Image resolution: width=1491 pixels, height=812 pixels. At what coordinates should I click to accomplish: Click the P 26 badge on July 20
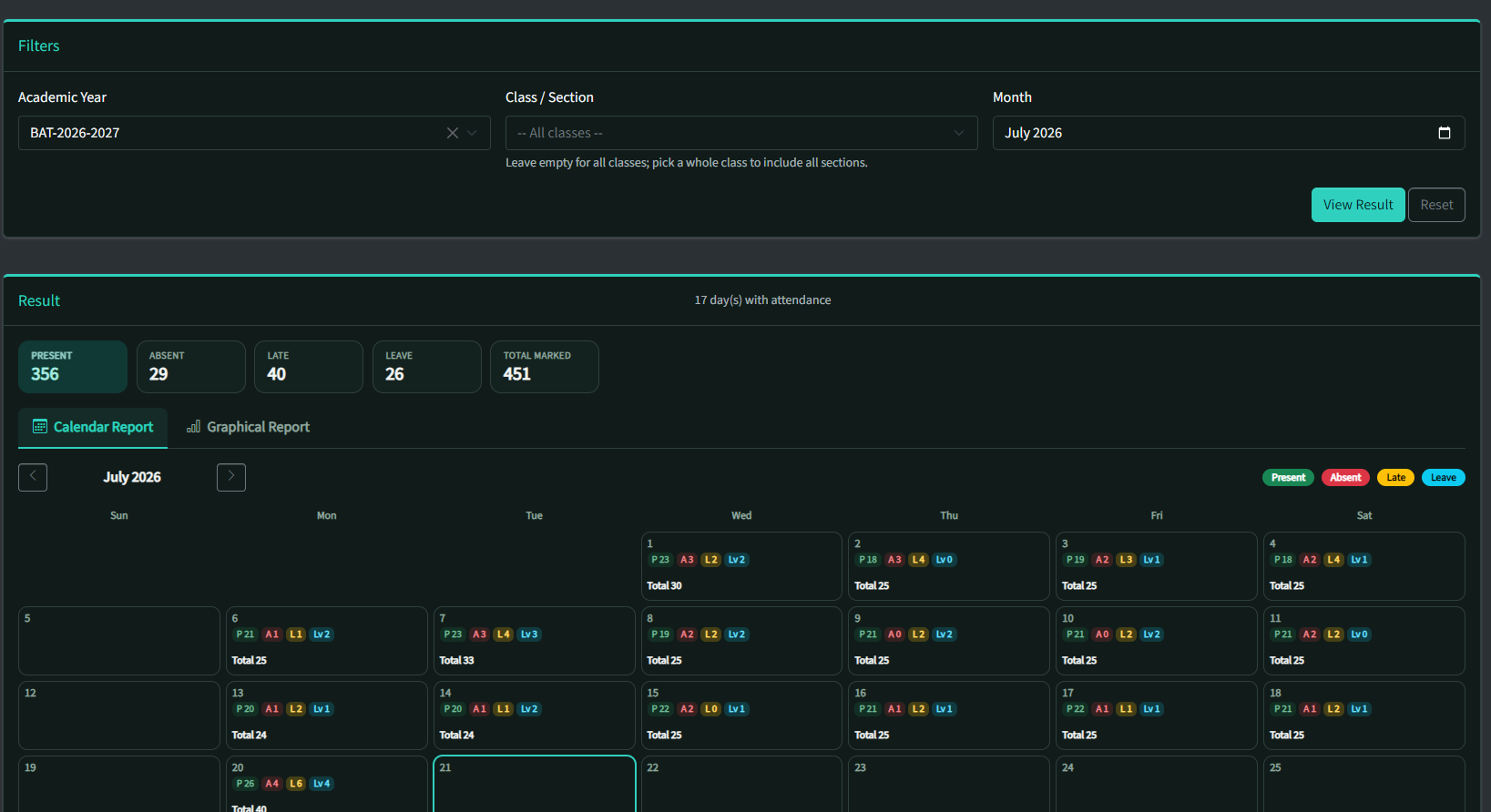245,784
